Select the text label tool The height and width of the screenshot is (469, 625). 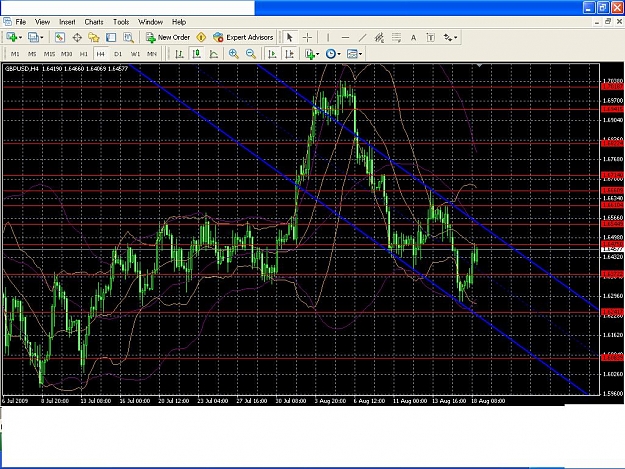point(430,37)
